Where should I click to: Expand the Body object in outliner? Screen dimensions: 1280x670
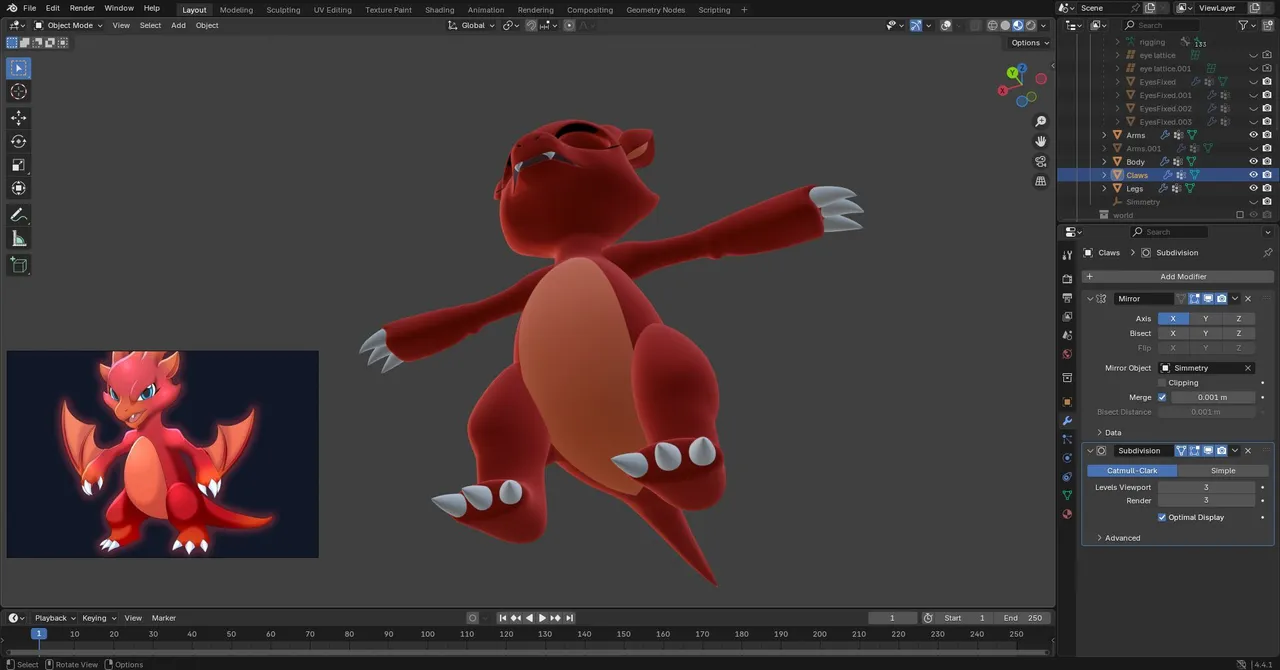tap(1105, 161)
